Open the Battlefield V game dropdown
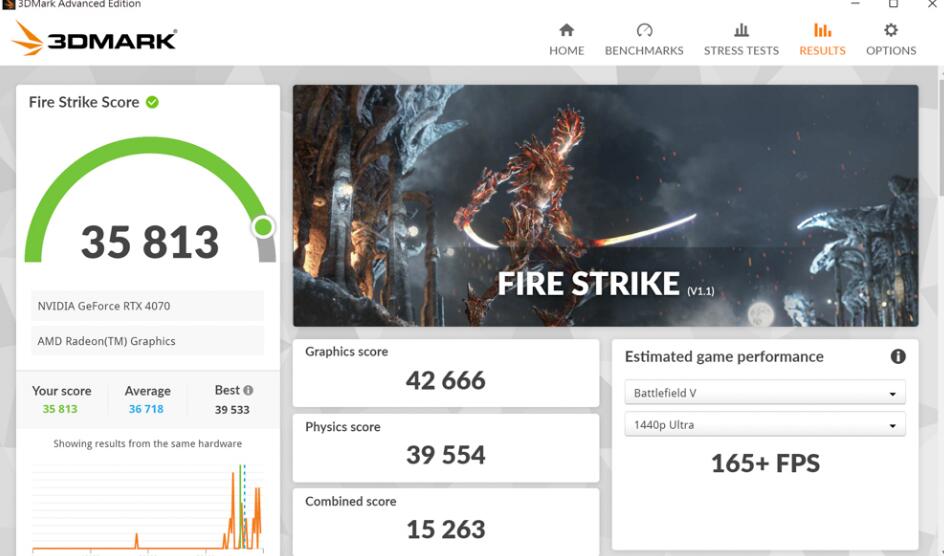Image resolution: width=944 pixels, height=556 pixels. pos(765,393)
